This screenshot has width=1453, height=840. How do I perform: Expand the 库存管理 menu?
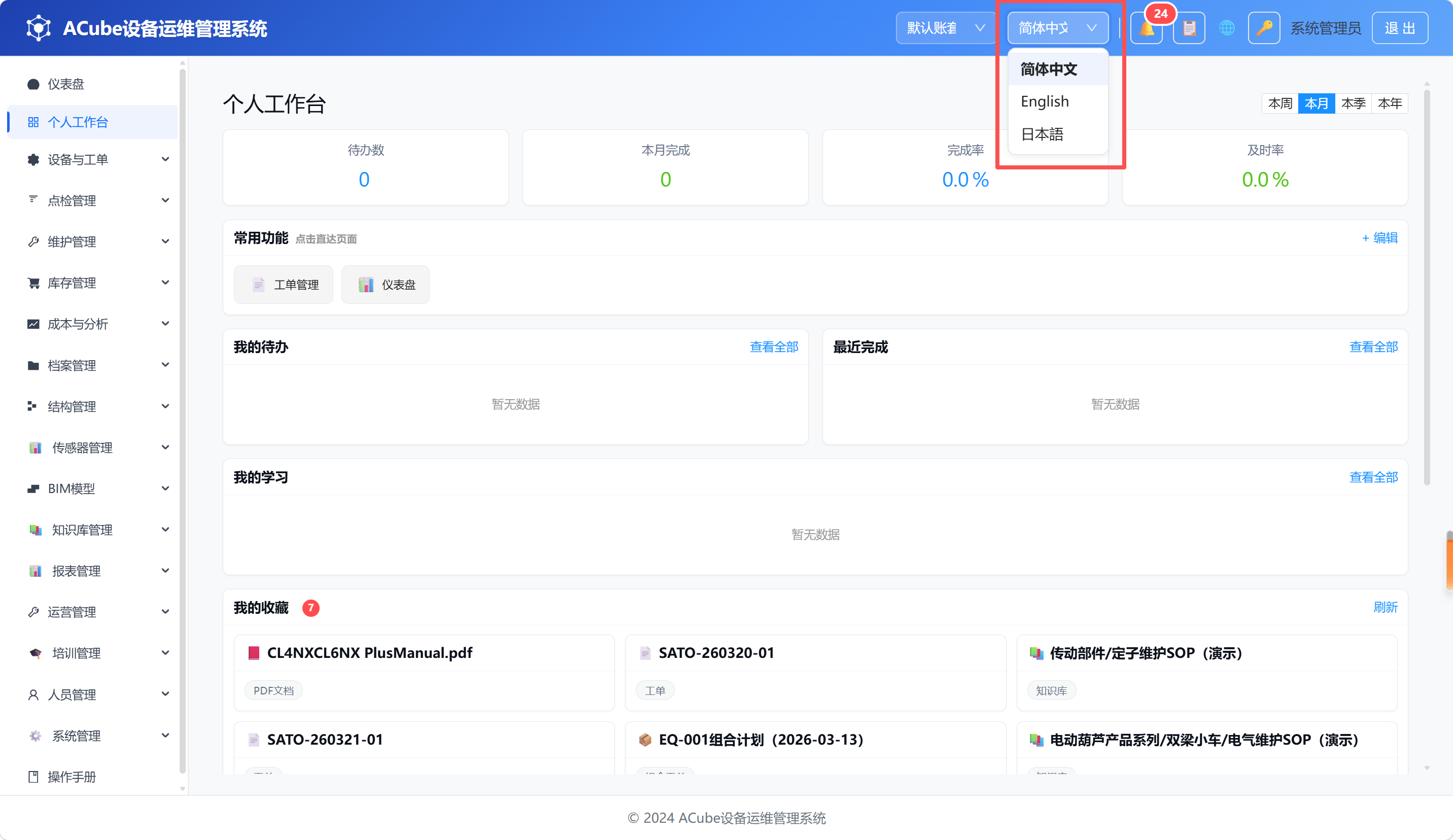[92, 283]
